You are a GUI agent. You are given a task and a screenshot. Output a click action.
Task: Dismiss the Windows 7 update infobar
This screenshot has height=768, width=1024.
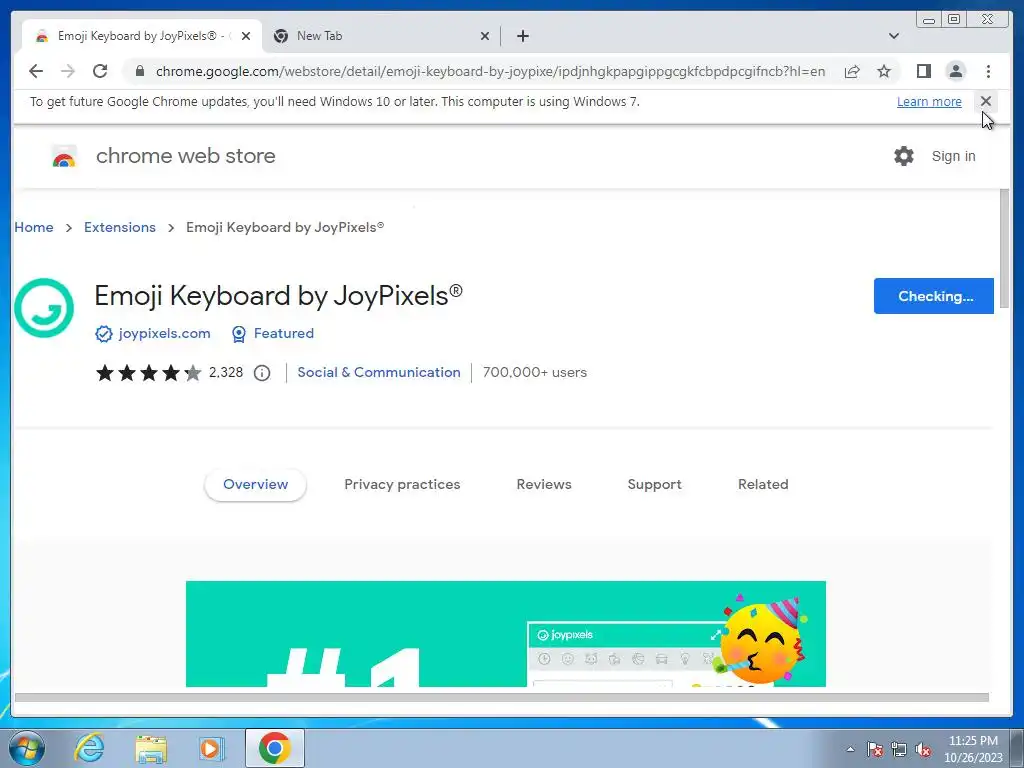tap(985, 101)
